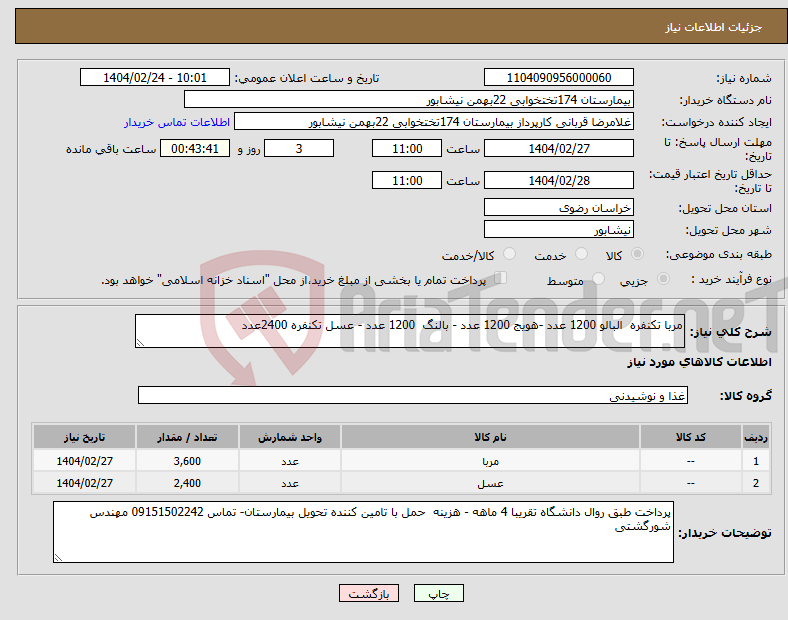Click the remaining time field 00:43:41
The width and height of the screenshot is (788, 620).
194,148
